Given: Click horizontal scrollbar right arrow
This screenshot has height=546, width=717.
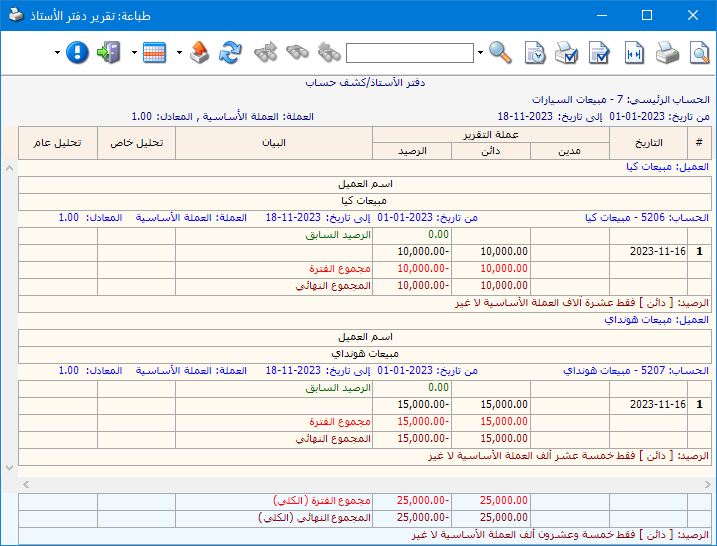Looking at the screenshot, I should (707, 484).
